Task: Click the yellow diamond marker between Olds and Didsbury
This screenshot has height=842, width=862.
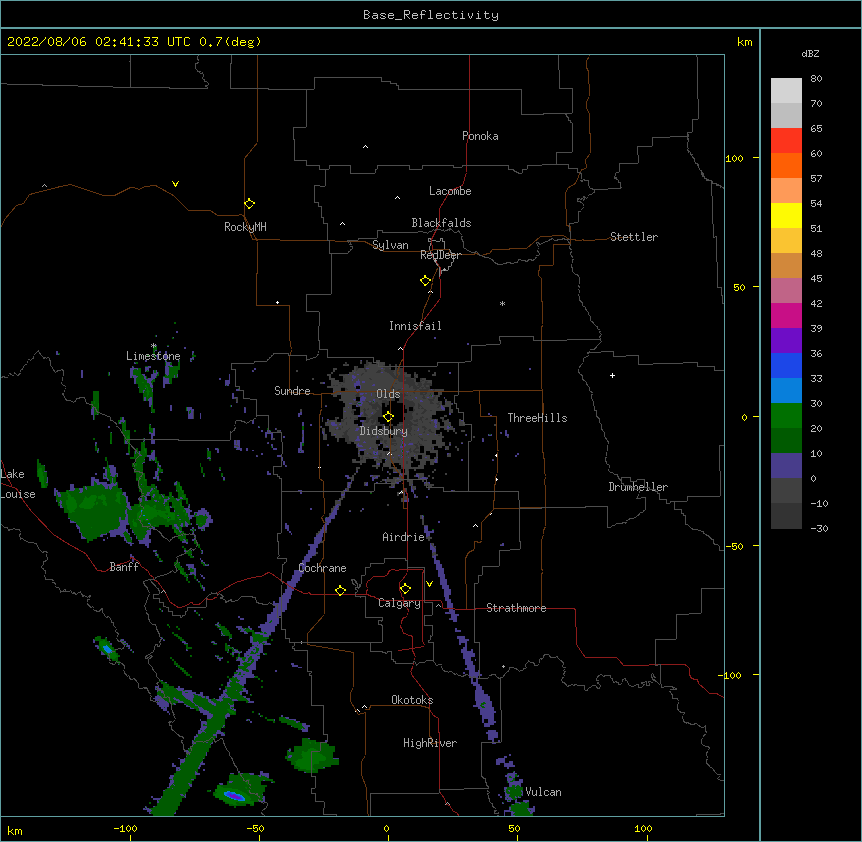Action: click(388, 417)
